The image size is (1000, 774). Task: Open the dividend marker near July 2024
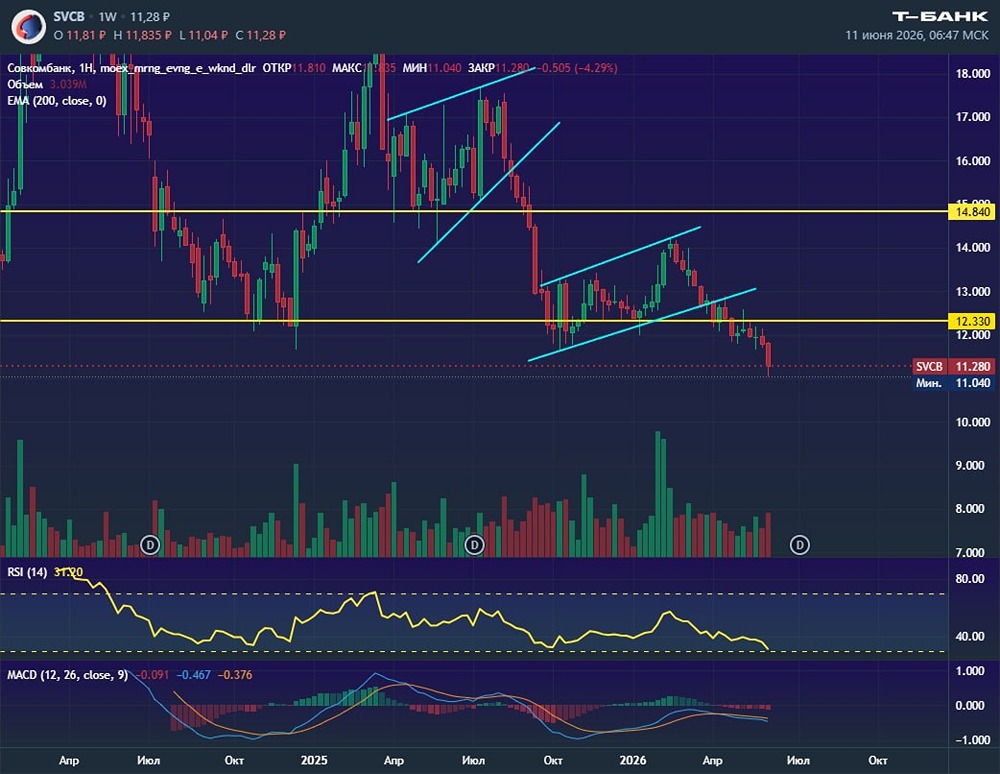(x=150, y=544)
